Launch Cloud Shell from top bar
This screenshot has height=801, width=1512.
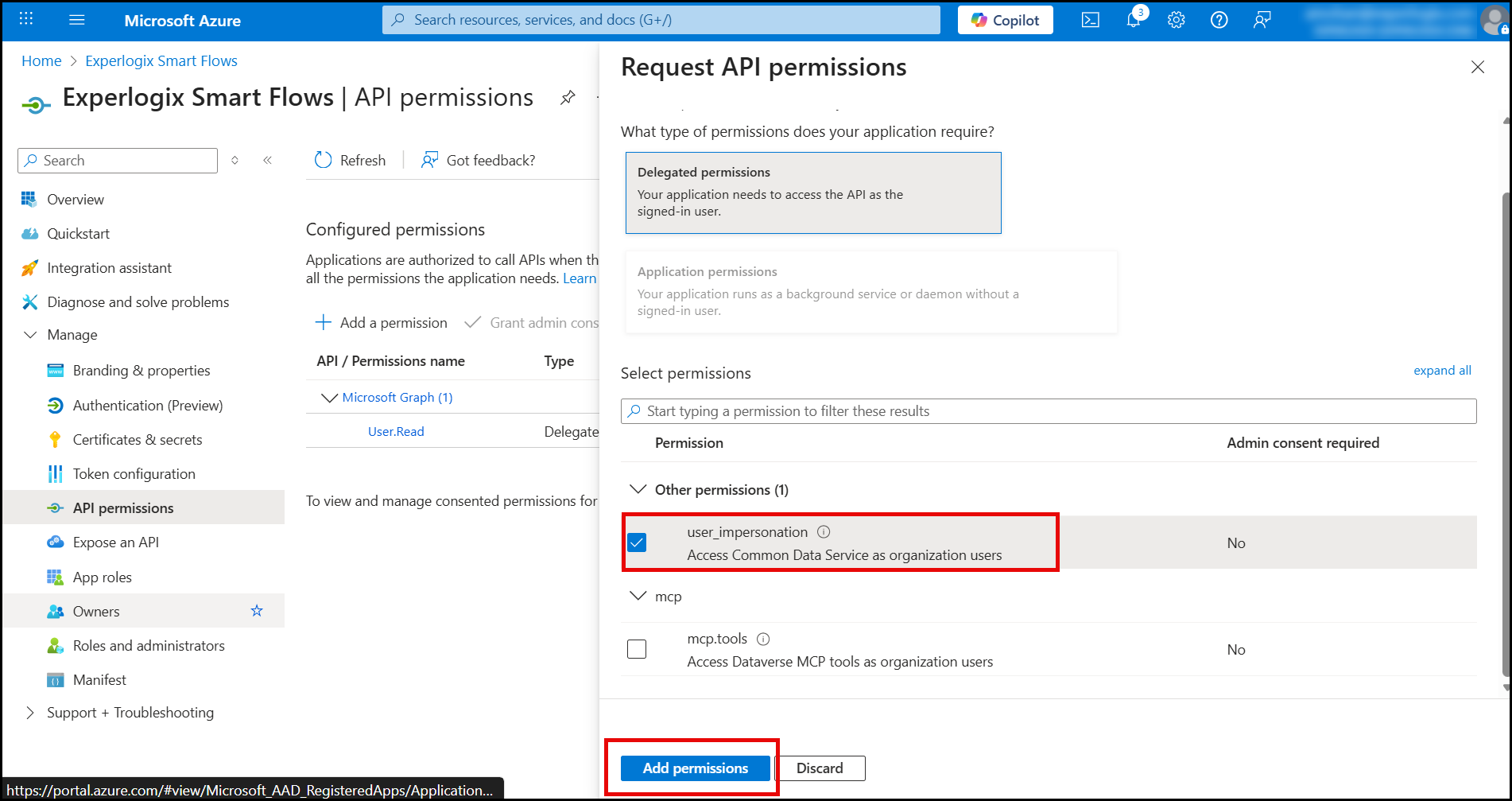(x=1091, y=20)
